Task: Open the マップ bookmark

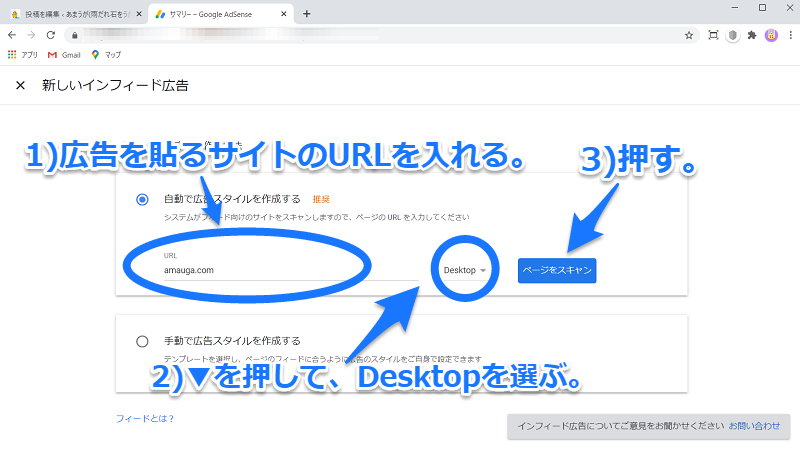Action: (106, 54)
